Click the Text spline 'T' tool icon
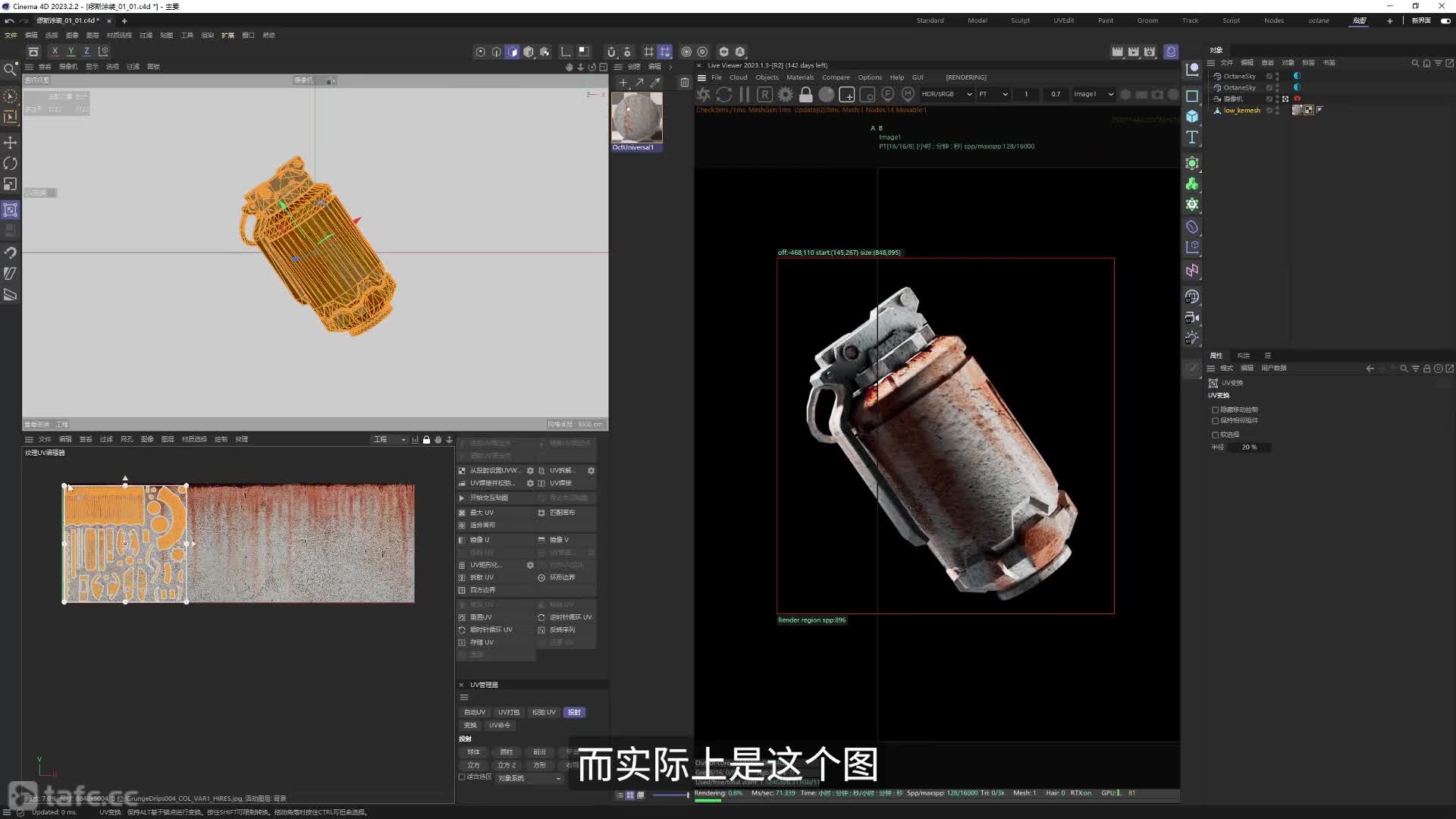1456x819 pixels. [1192, 137]
